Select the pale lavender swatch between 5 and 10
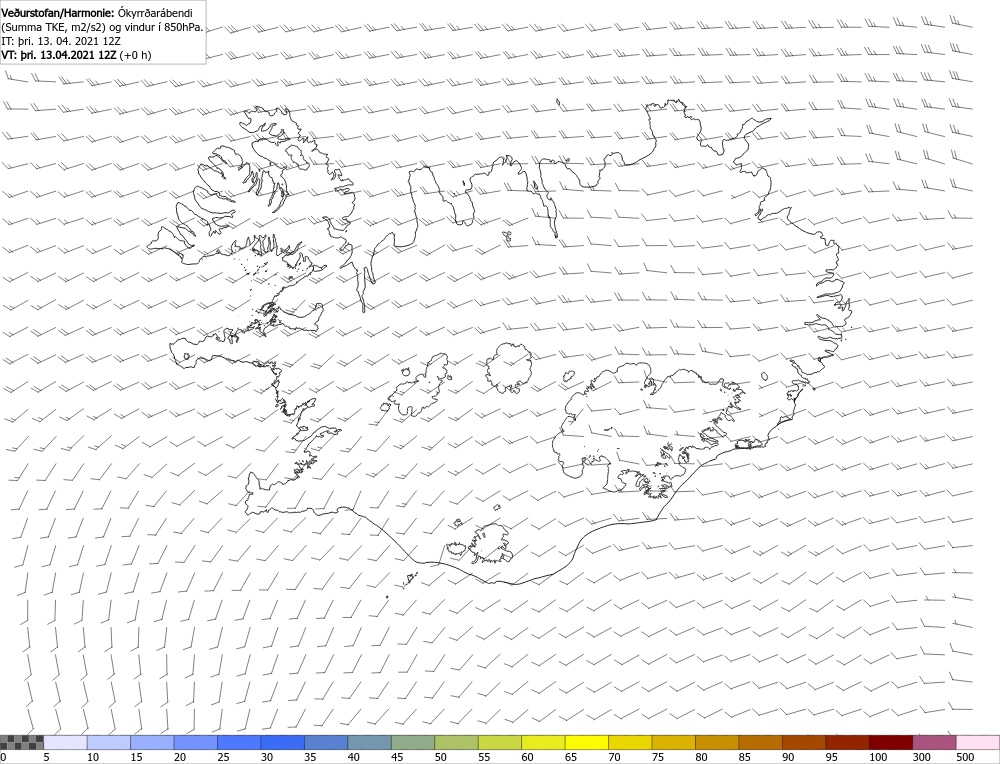Viewport: 1000px width, 764px height. point(65,742)
